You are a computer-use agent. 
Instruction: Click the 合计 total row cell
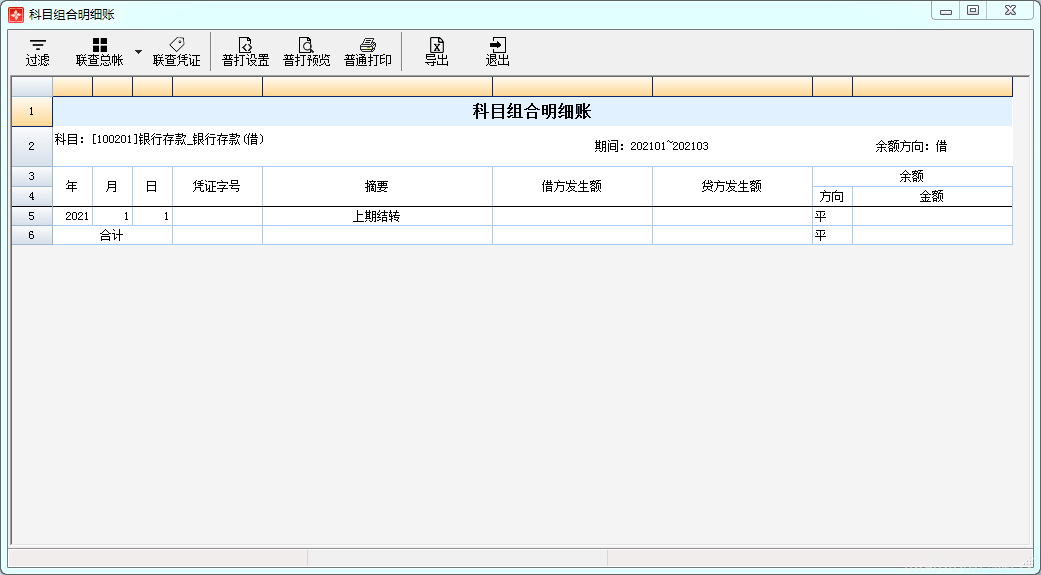pyautogui.click(x=111, y=236)
